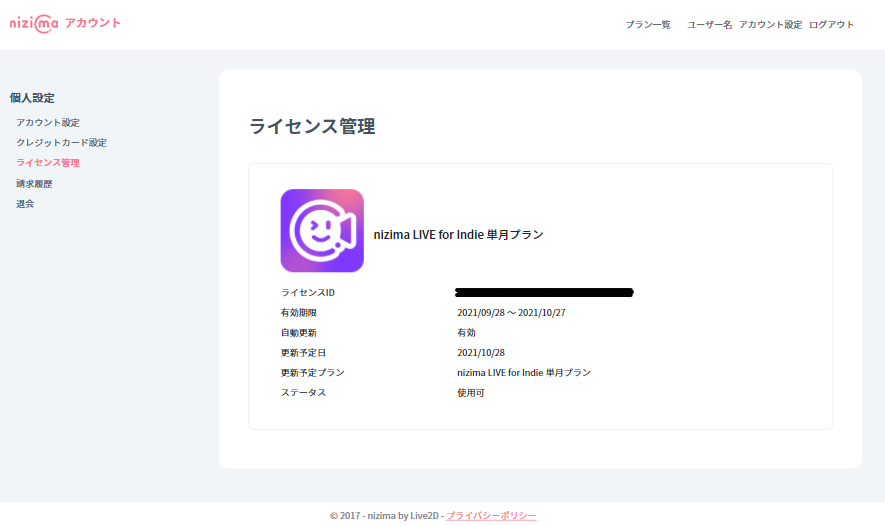Click the 自動更新 label
The width and height of the screenshot is (885, 526).
(299, 332)
